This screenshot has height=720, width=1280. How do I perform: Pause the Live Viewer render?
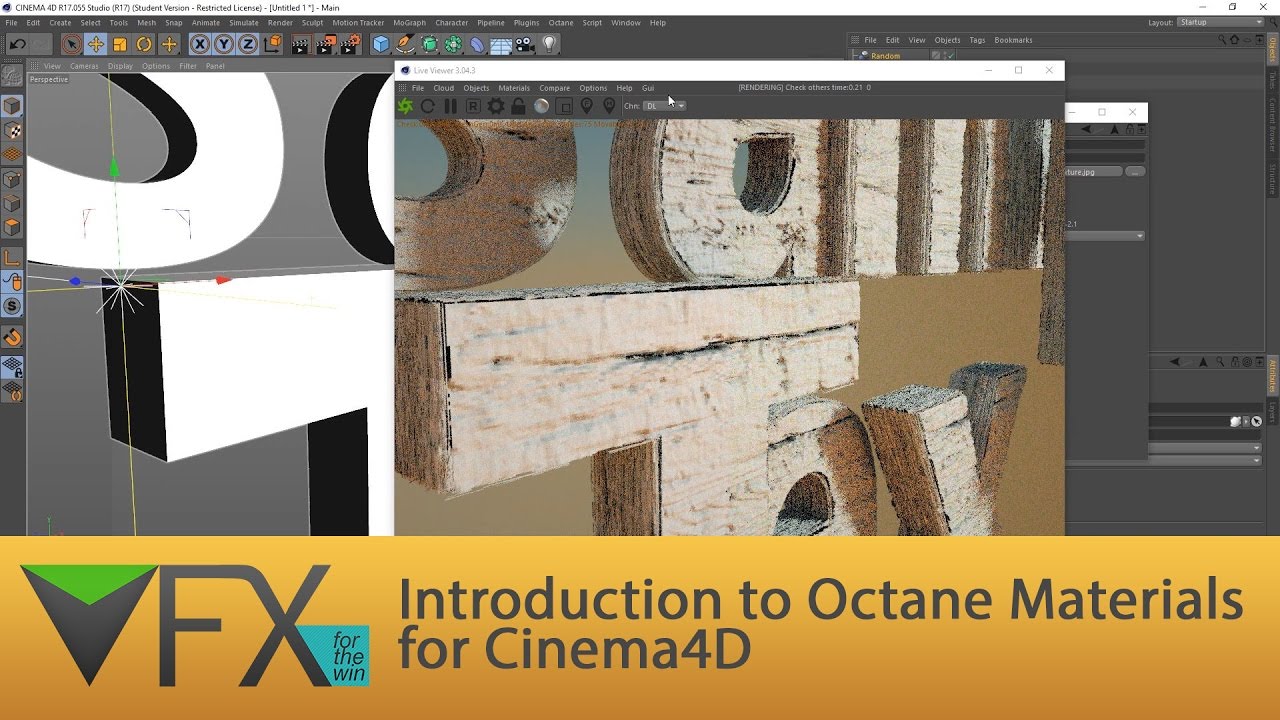coord(450,106)
